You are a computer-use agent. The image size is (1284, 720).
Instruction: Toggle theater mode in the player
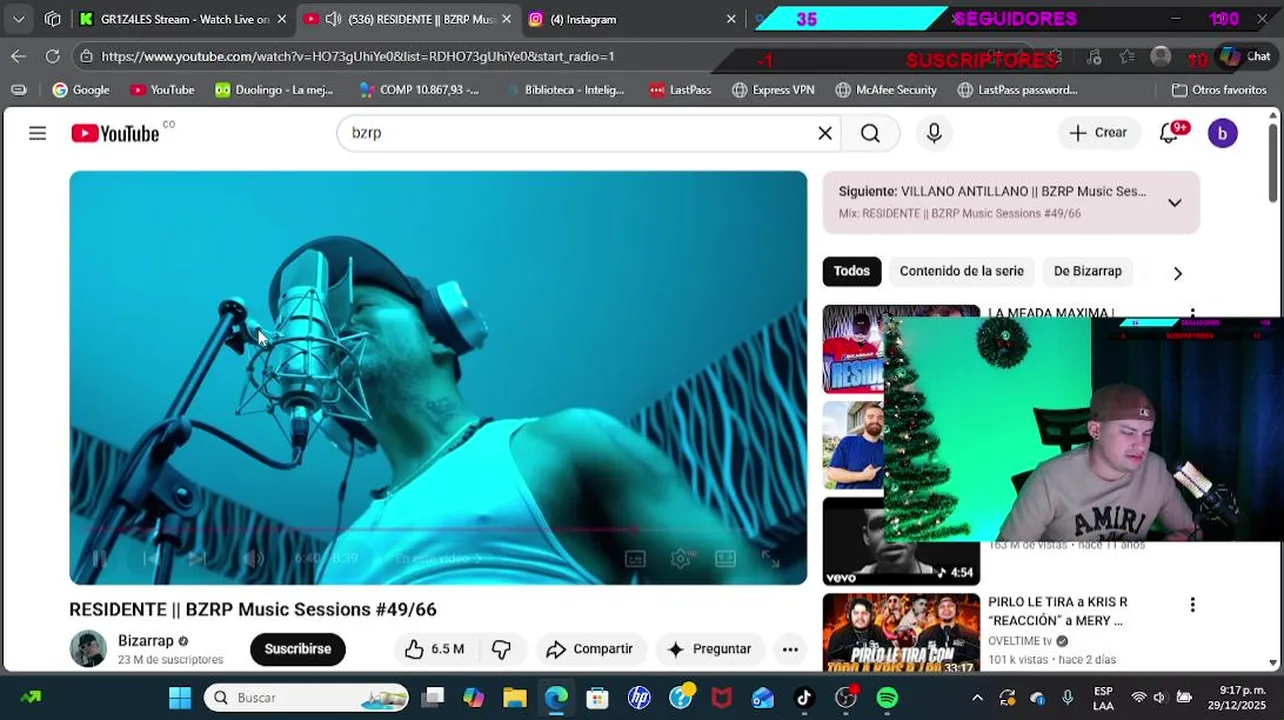[x=726, y=559]
